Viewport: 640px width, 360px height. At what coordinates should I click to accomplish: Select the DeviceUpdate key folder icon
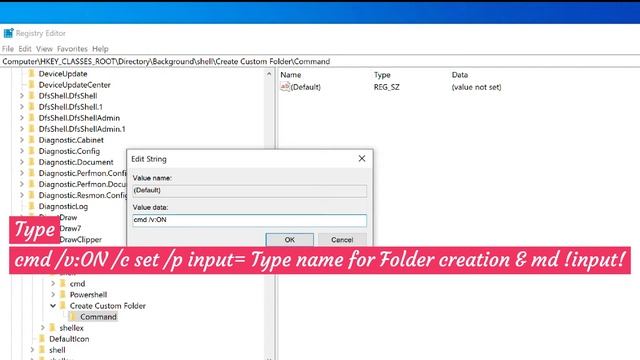tap(31, 74)
